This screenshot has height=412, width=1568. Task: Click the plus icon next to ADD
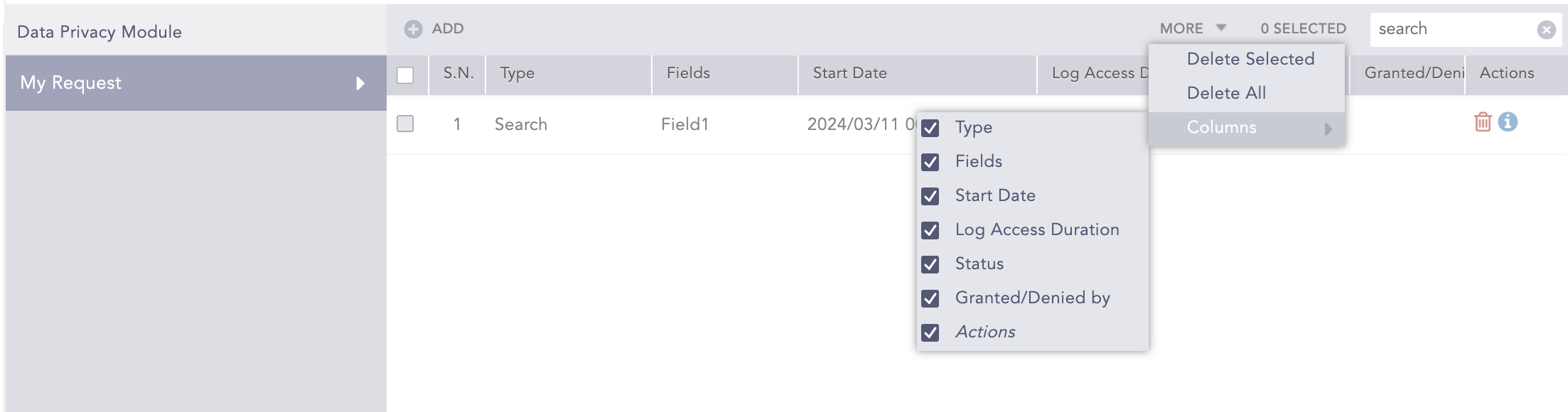[413, 29]
